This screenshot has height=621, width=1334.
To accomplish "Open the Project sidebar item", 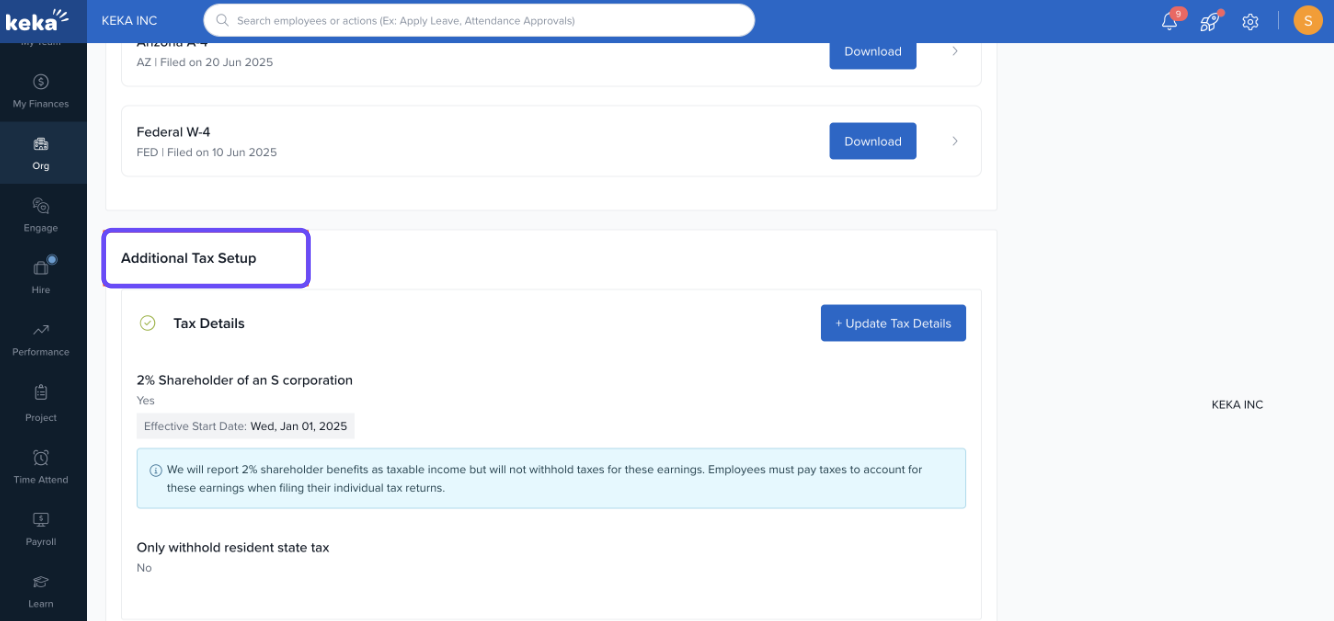I will [41, 402].
